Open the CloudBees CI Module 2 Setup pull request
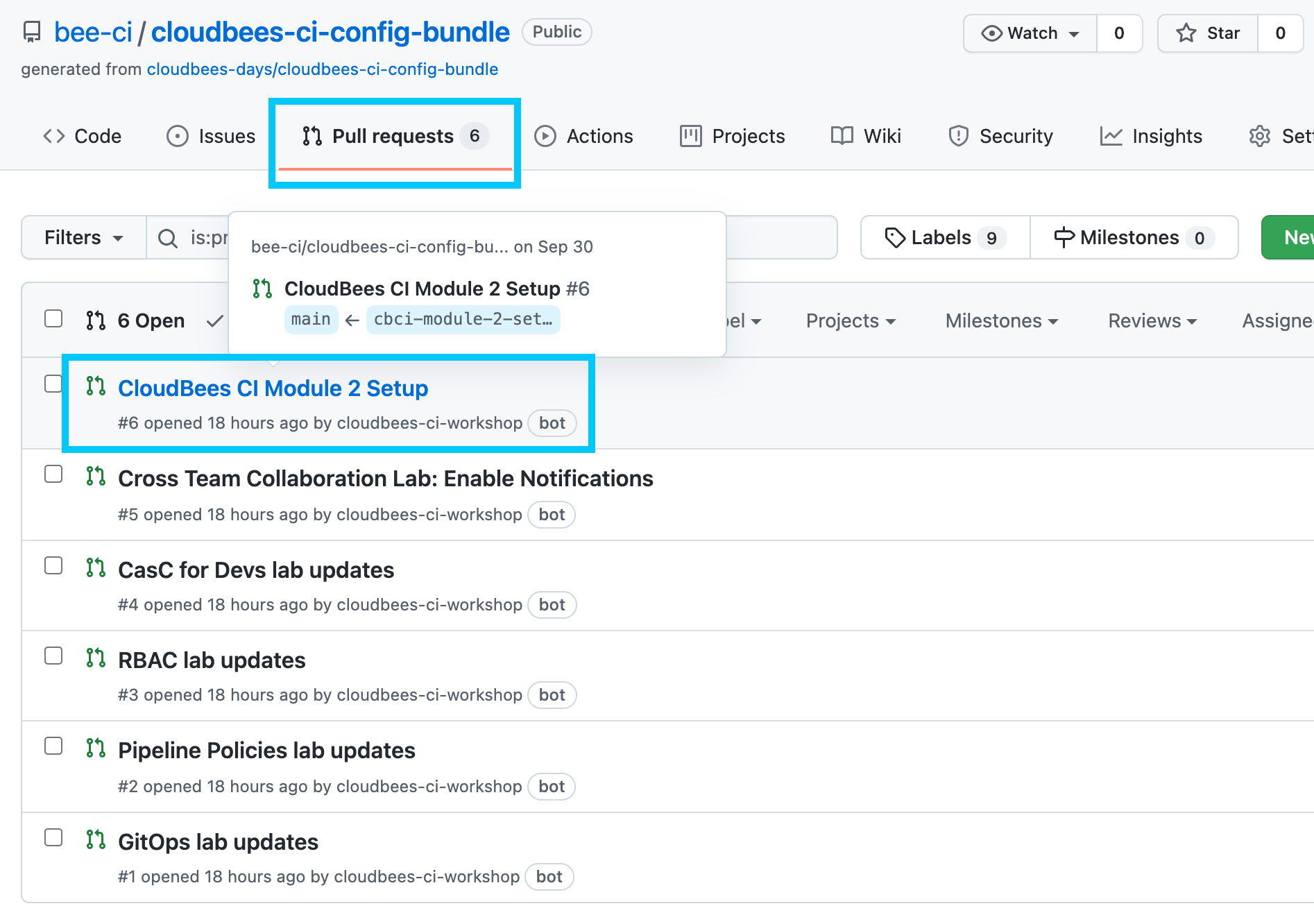 tap(273, 388)
